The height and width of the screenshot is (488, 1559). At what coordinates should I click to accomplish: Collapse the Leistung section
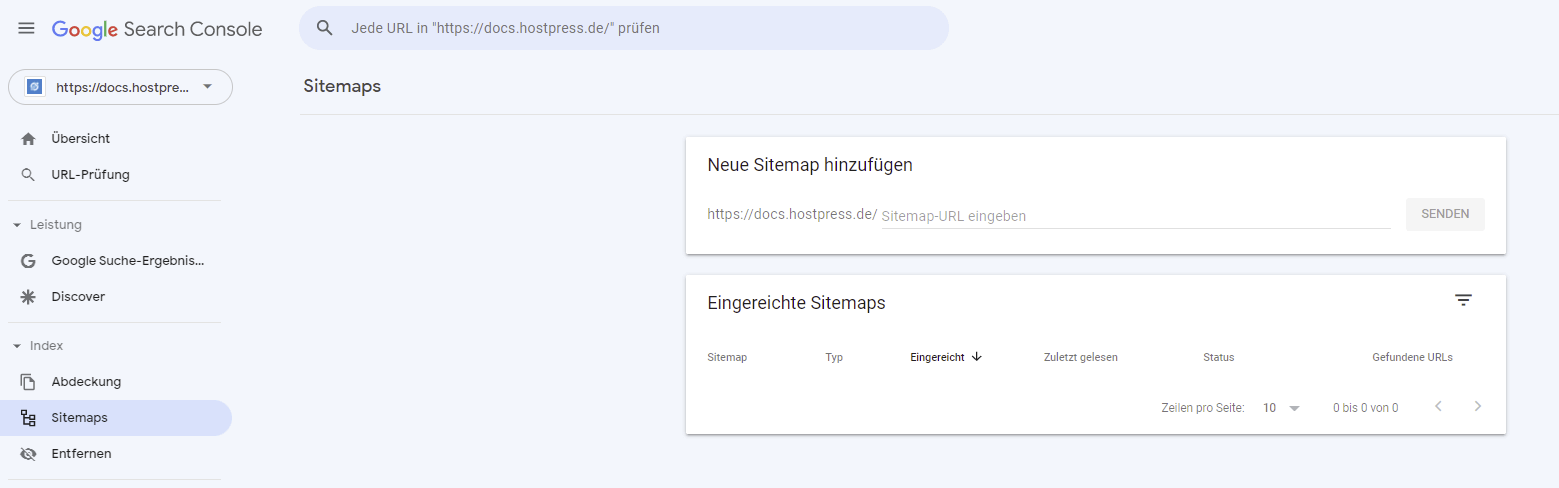tap(17, 225)
